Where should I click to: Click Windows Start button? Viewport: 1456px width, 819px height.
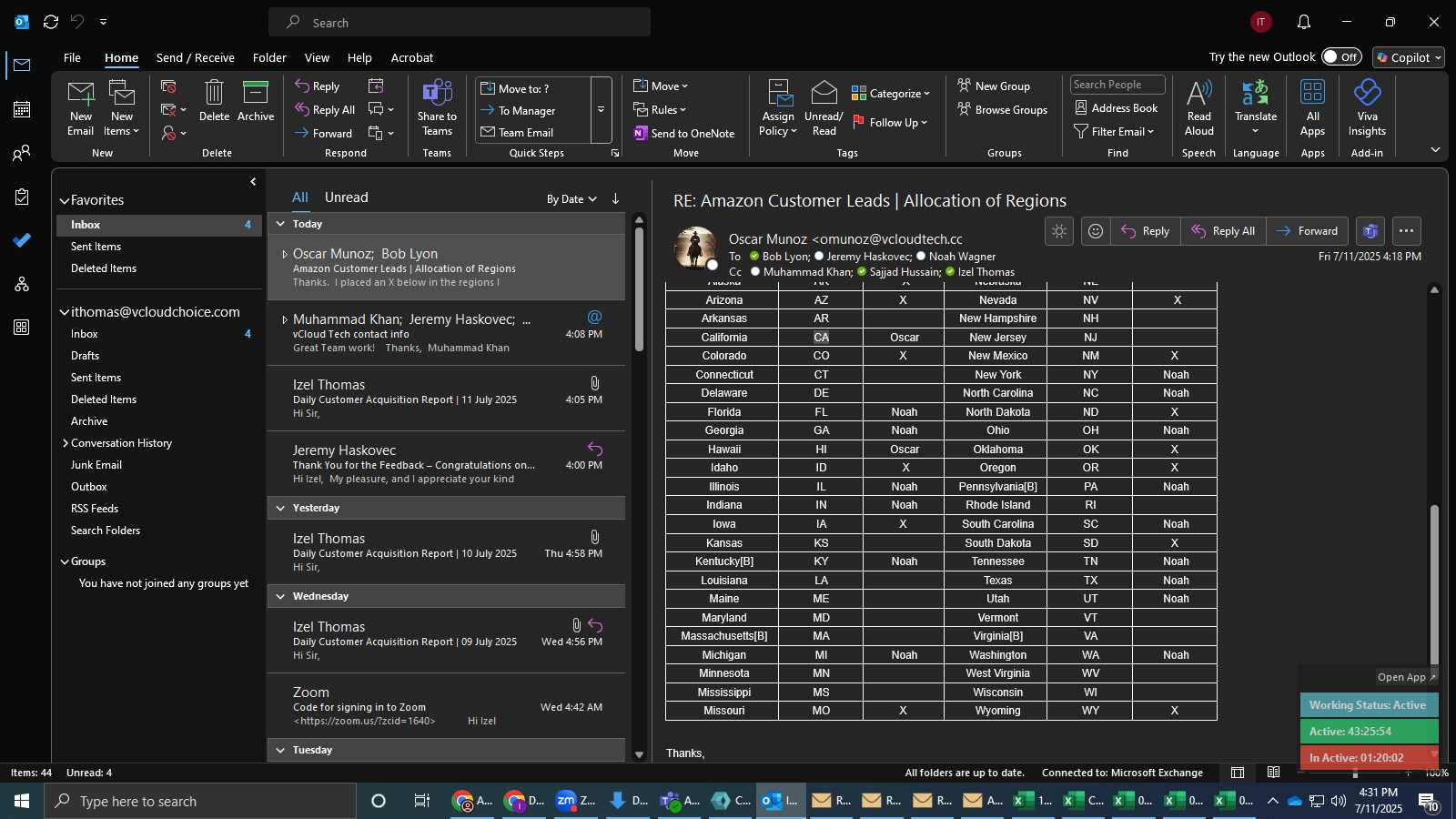[x=22, y=801]
